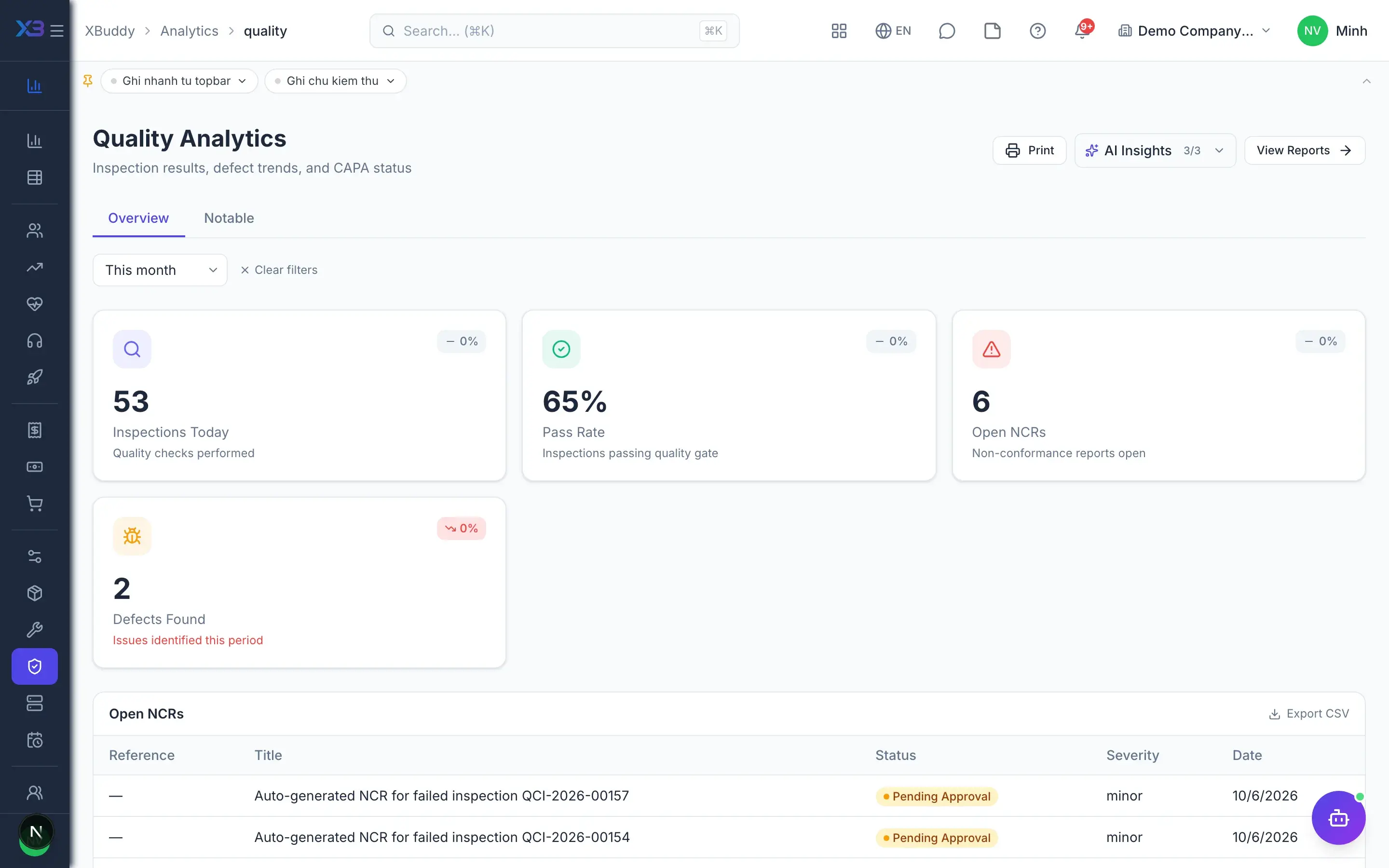Open the 'This month' period dropdown
Image resolution: width=1389 pixels, height=868 pixels.
pos(160,270)
